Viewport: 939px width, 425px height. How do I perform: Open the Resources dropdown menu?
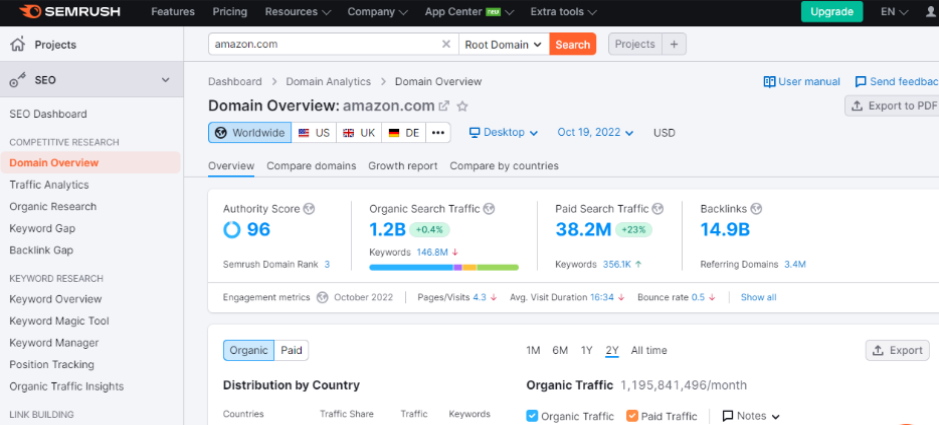click(x=298, y=11)
